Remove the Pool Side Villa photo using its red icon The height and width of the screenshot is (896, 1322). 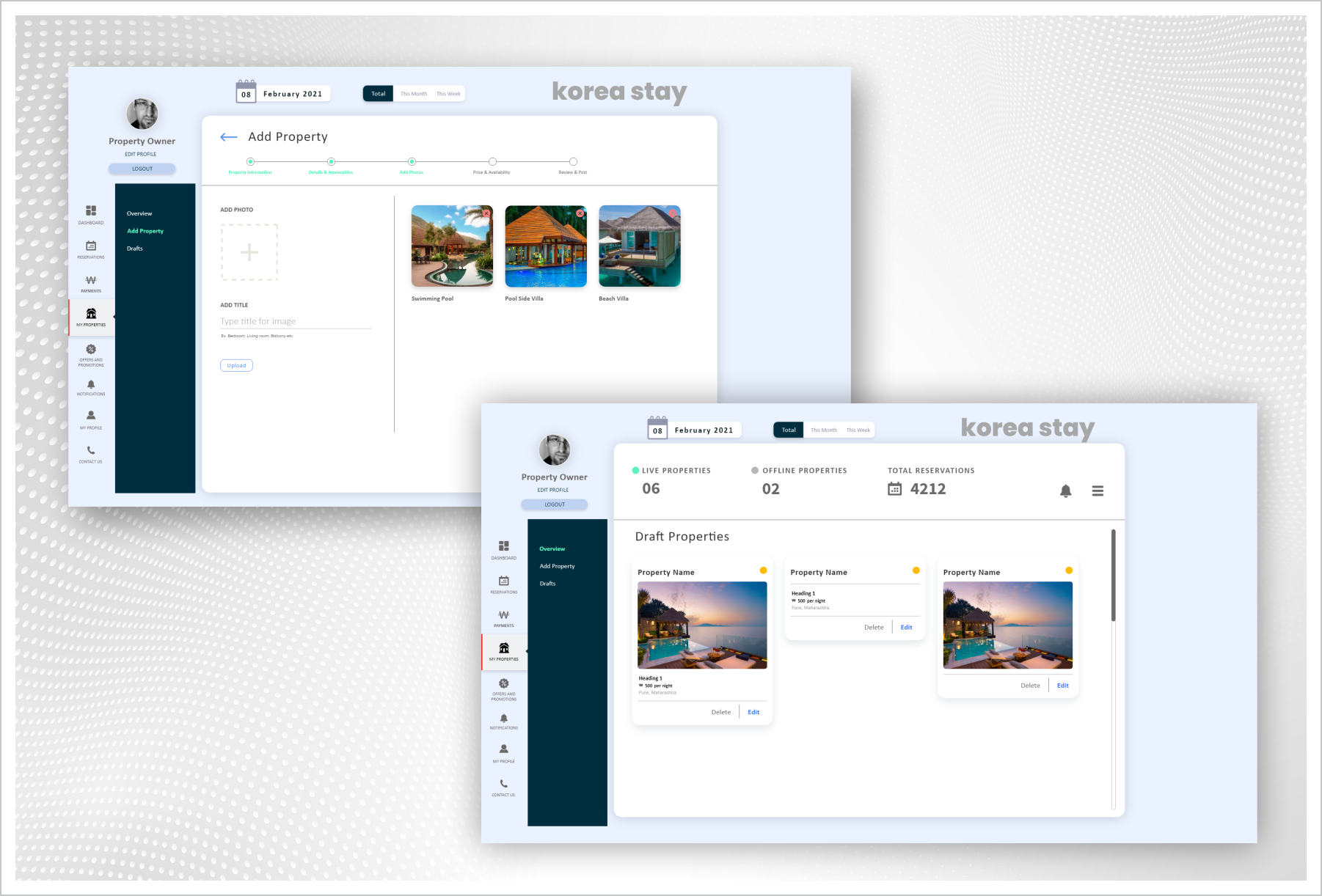click(x=580, y=213)
